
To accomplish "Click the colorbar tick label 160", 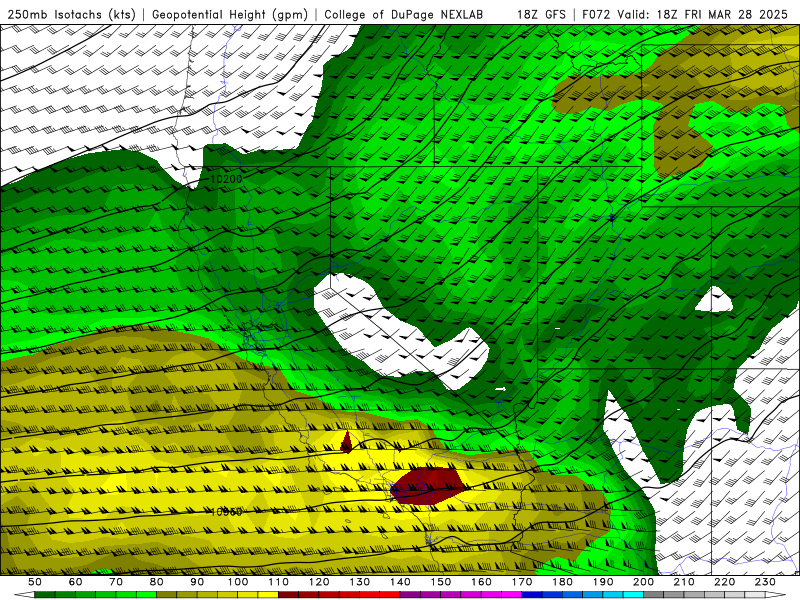I will 481,582.
